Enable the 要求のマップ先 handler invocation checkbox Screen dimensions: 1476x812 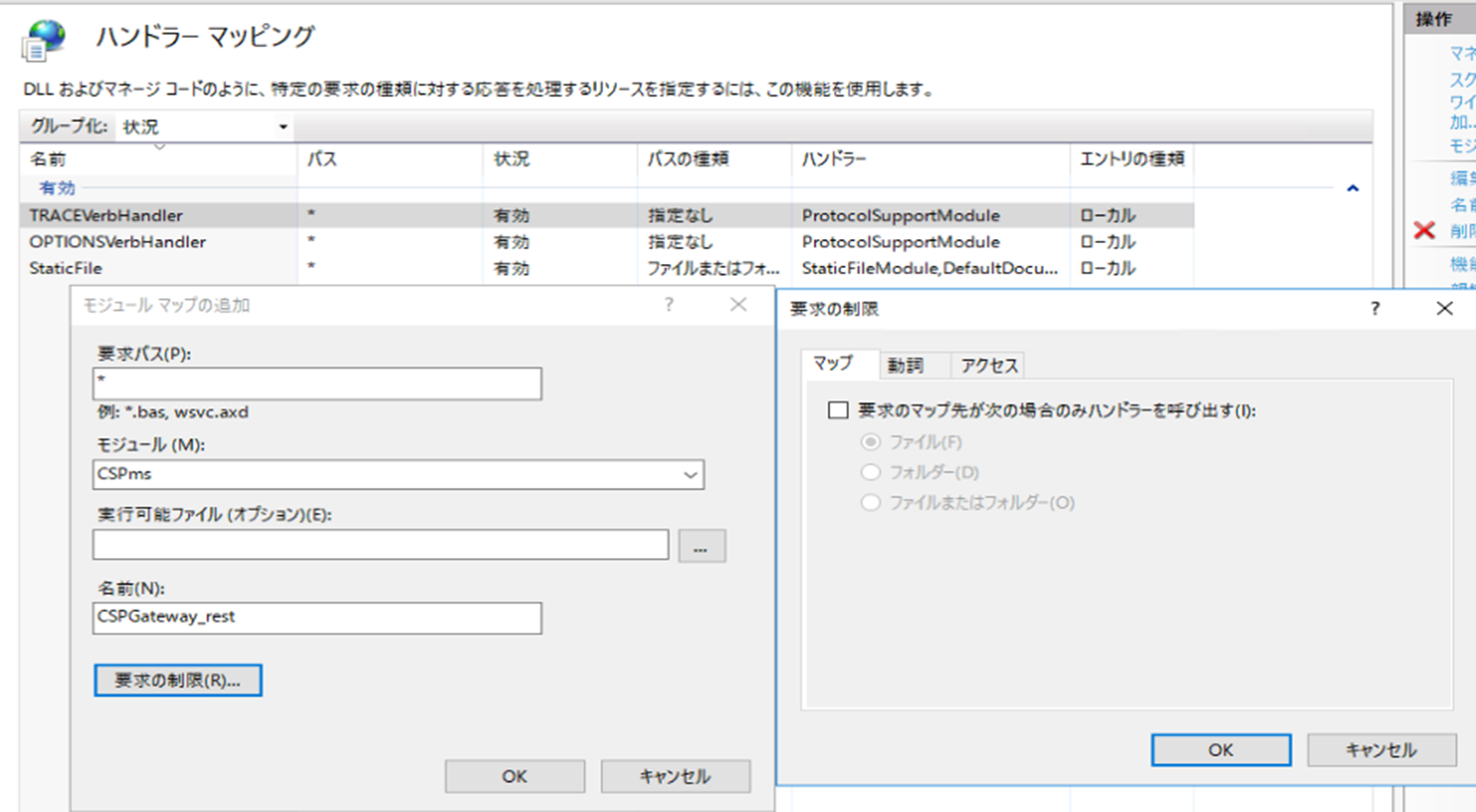[x=838, y=410]
